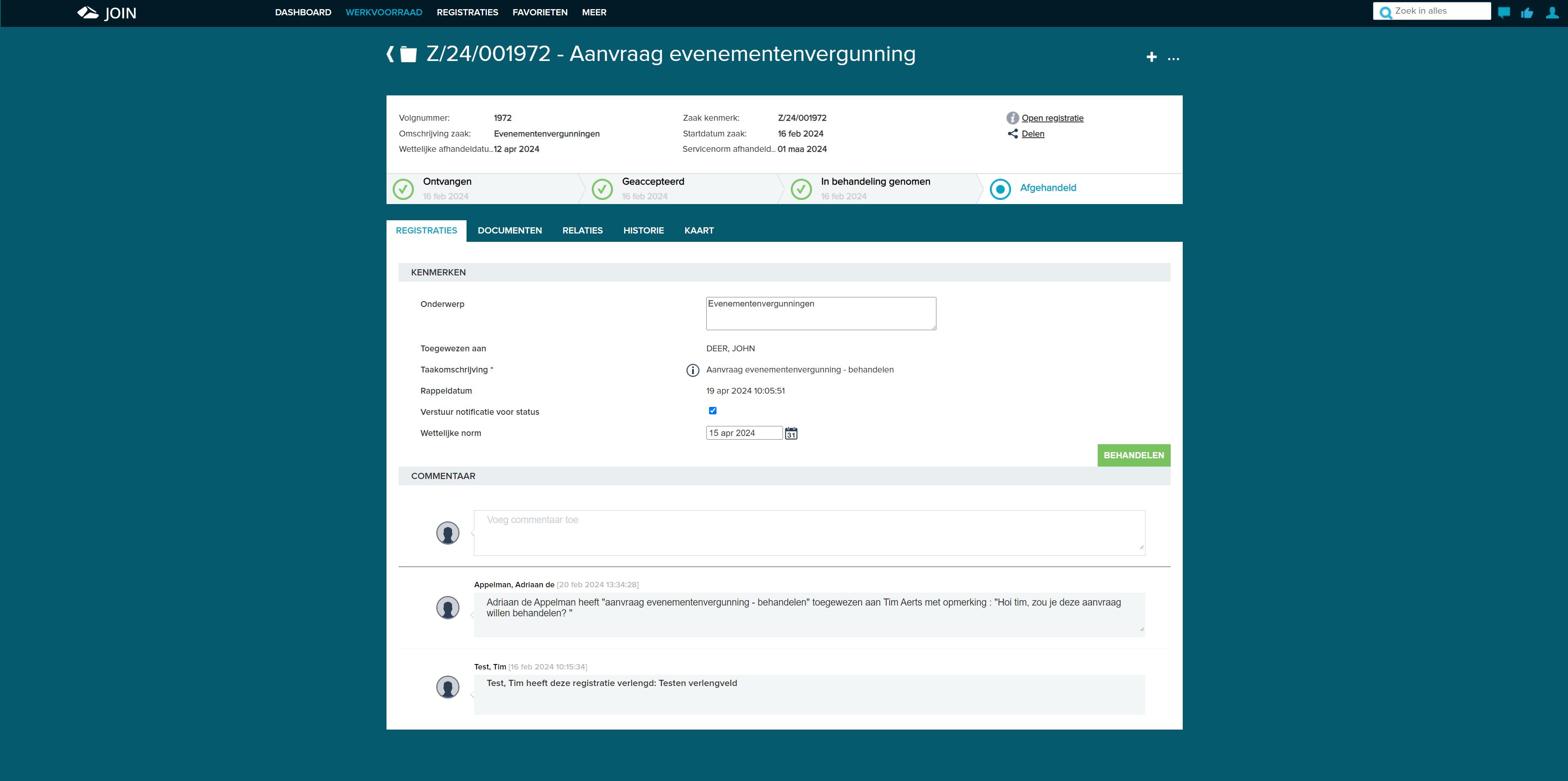Click Omschrijving zaak value Evenementenvergunningen

[x=547, y=134]
